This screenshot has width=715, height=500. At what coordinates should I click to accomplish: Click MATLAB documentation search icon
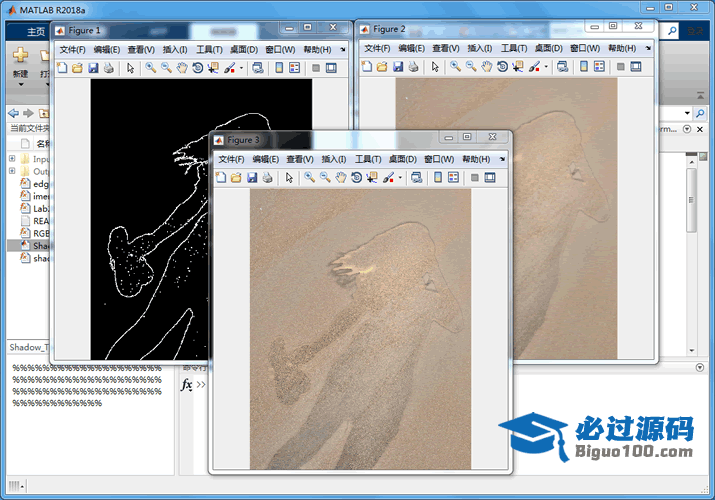click(672, 31)
